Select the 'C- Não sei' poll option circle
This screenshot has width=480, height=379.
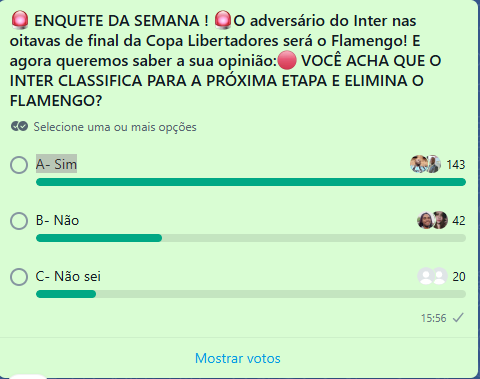(19, 277)
